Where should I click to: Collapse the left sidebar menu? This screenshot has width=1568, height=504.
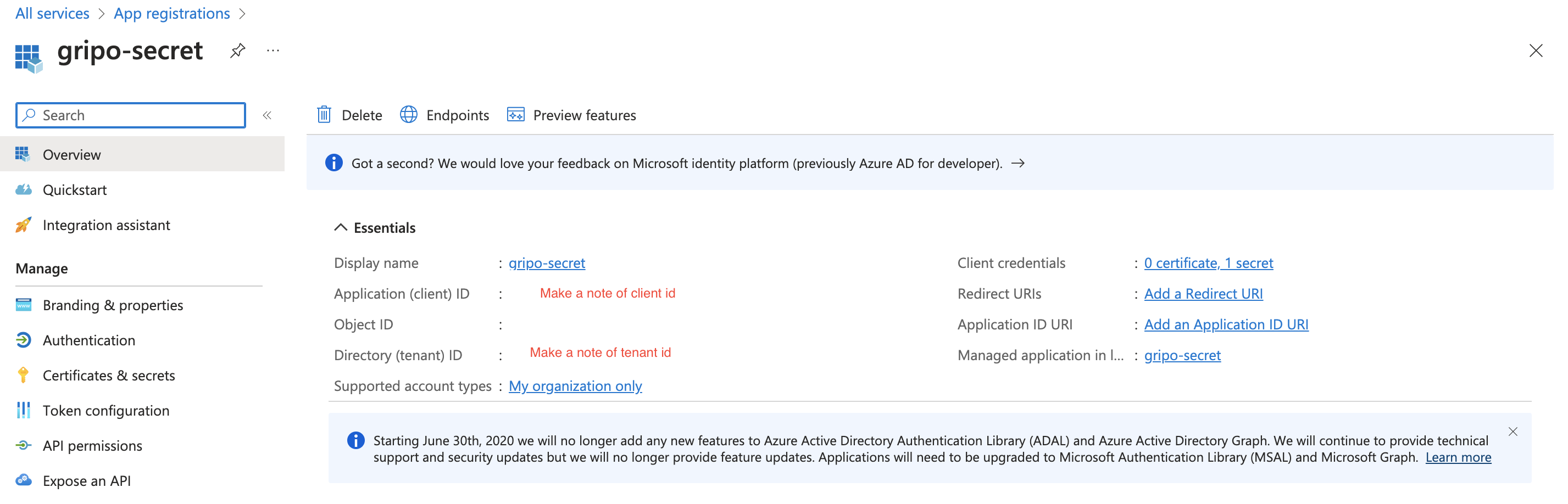click(x=266, y=115)
